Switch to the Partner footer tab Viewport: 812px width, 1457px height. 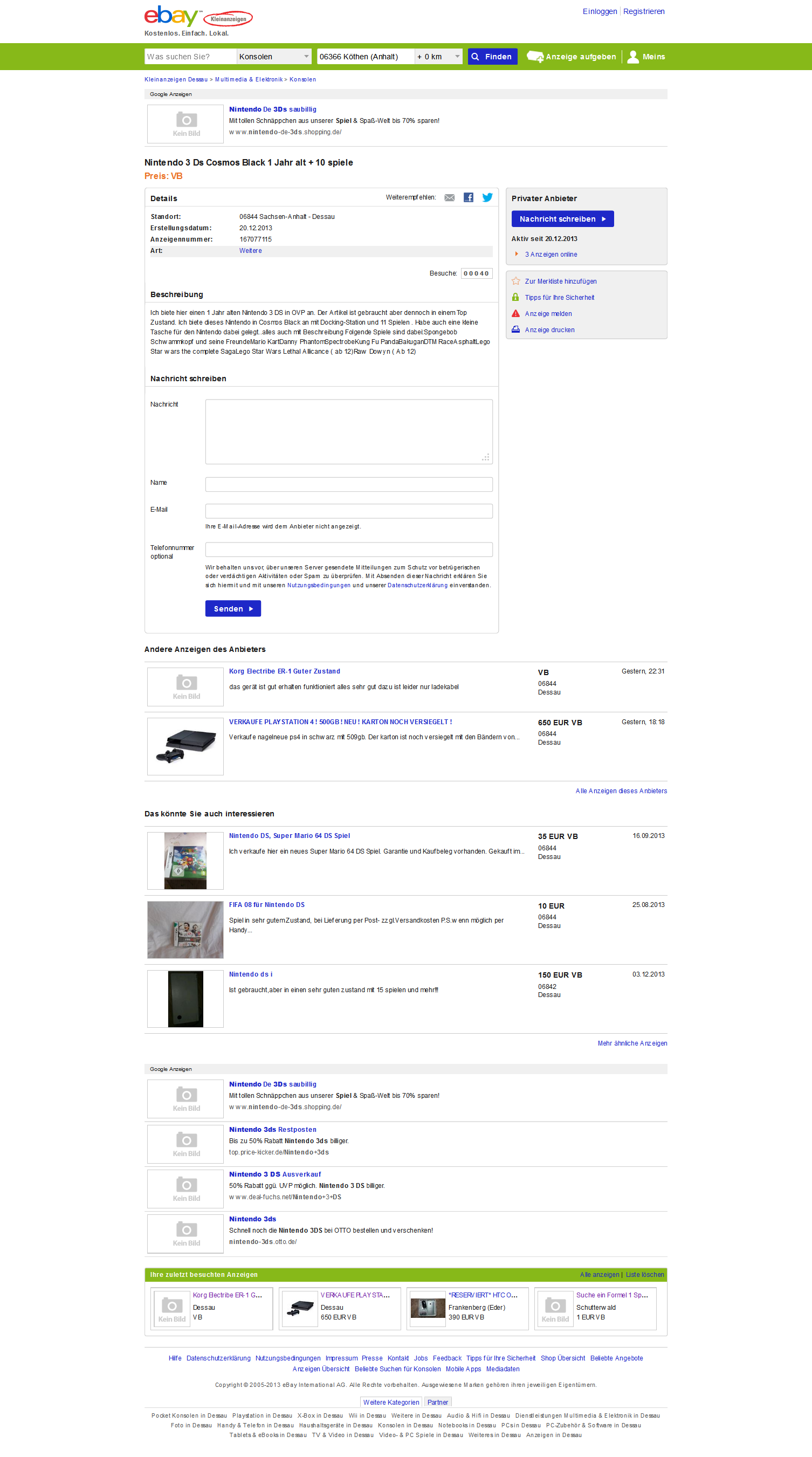pyautogui.click(x=437, y=1402)
